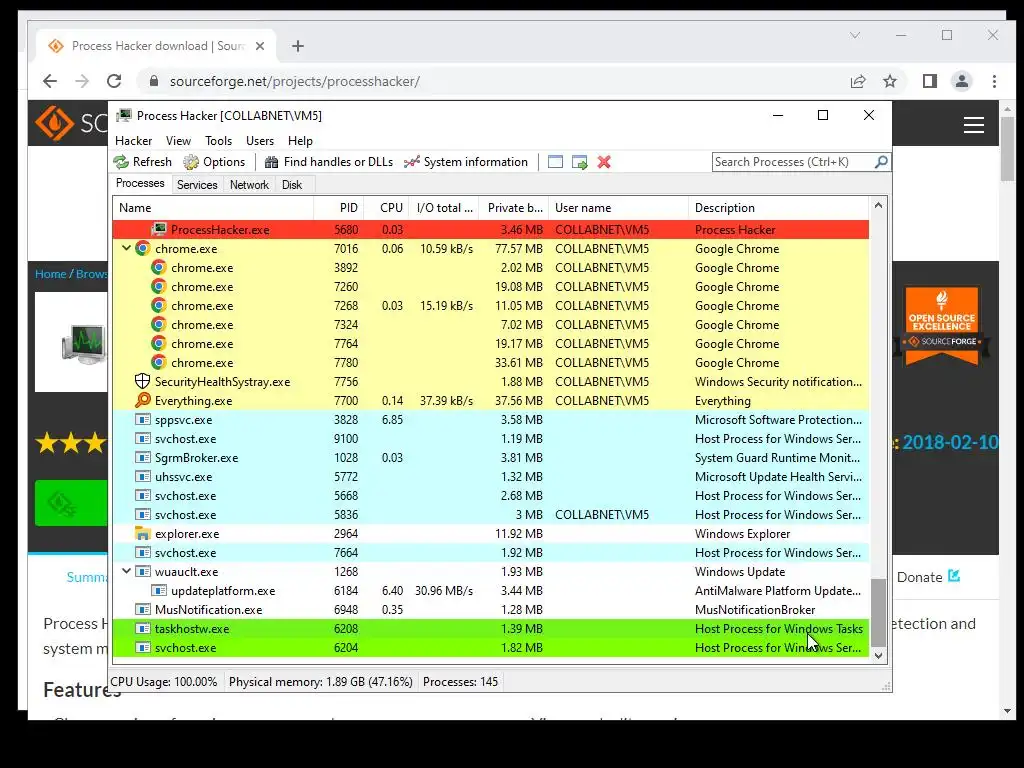Open SourceForge hamburger menu
Screen dimensions: 1024x768
[x=974, y=124]
